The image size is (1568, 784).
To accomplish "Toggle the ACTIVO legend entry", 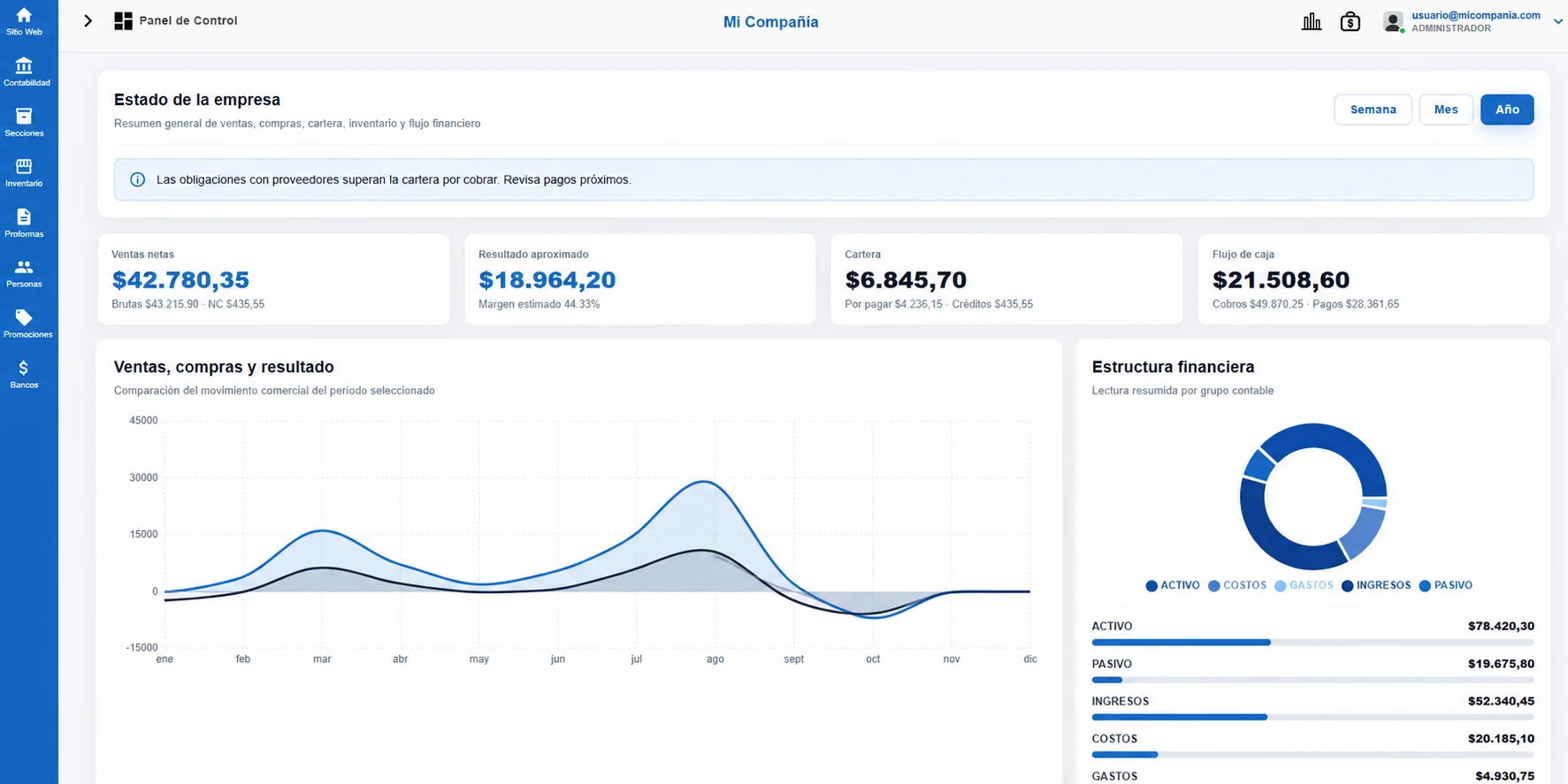I will (1173, 585).
